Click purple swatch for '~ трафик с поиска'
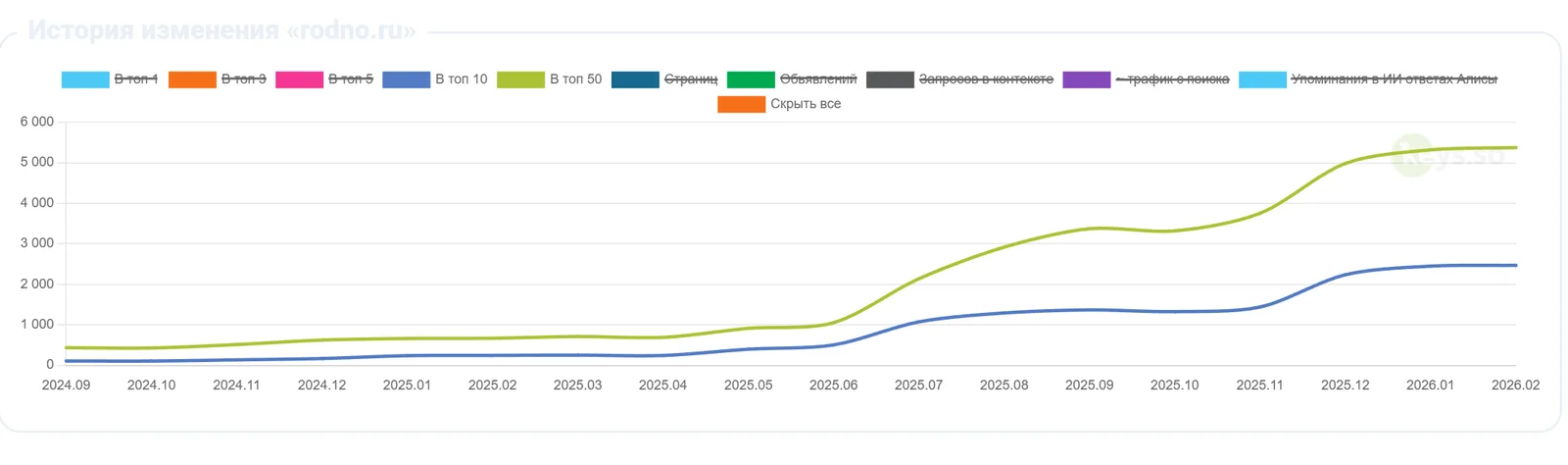The image size is (1568, 465). [1086, 79]
